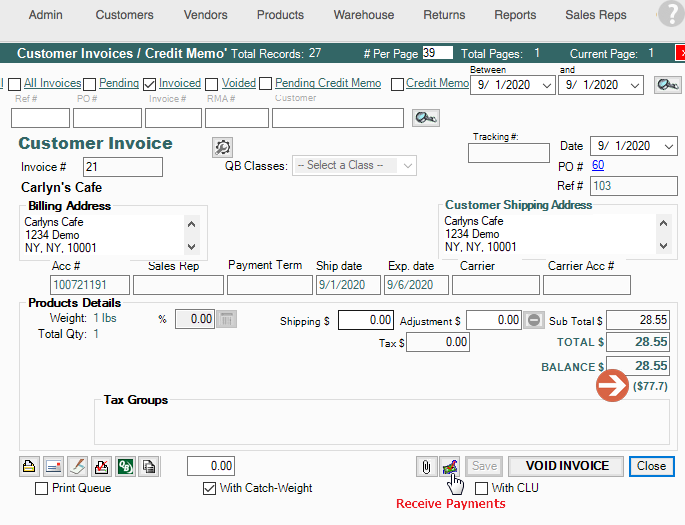Open the QB Classes dropdown
This screenshot has height=525, width=685.
pyautogui.click(x=355, y=165)
